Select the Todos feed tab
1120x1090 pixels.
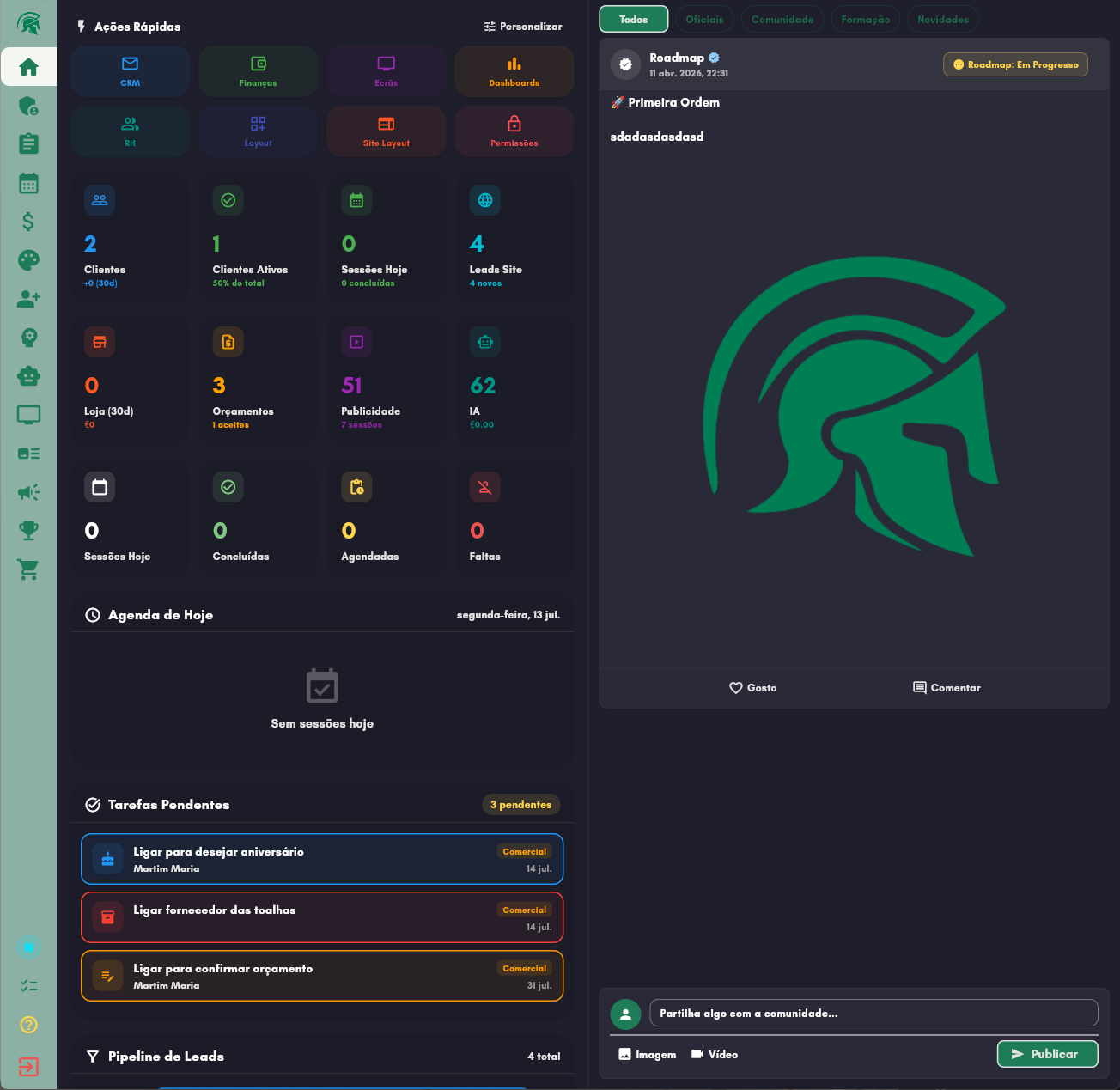click(634, 19)
